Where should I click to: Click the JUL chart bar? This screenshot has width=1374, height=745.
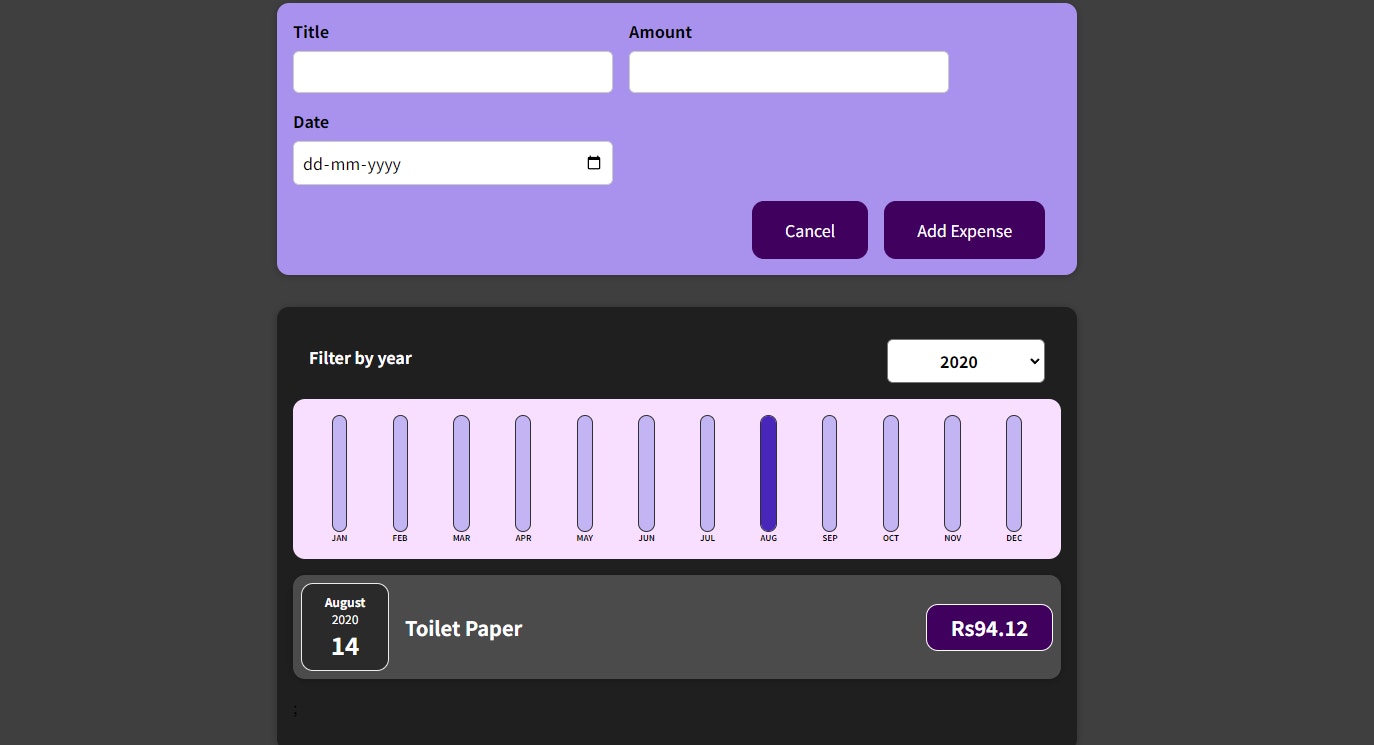click(x=707, y=473)
